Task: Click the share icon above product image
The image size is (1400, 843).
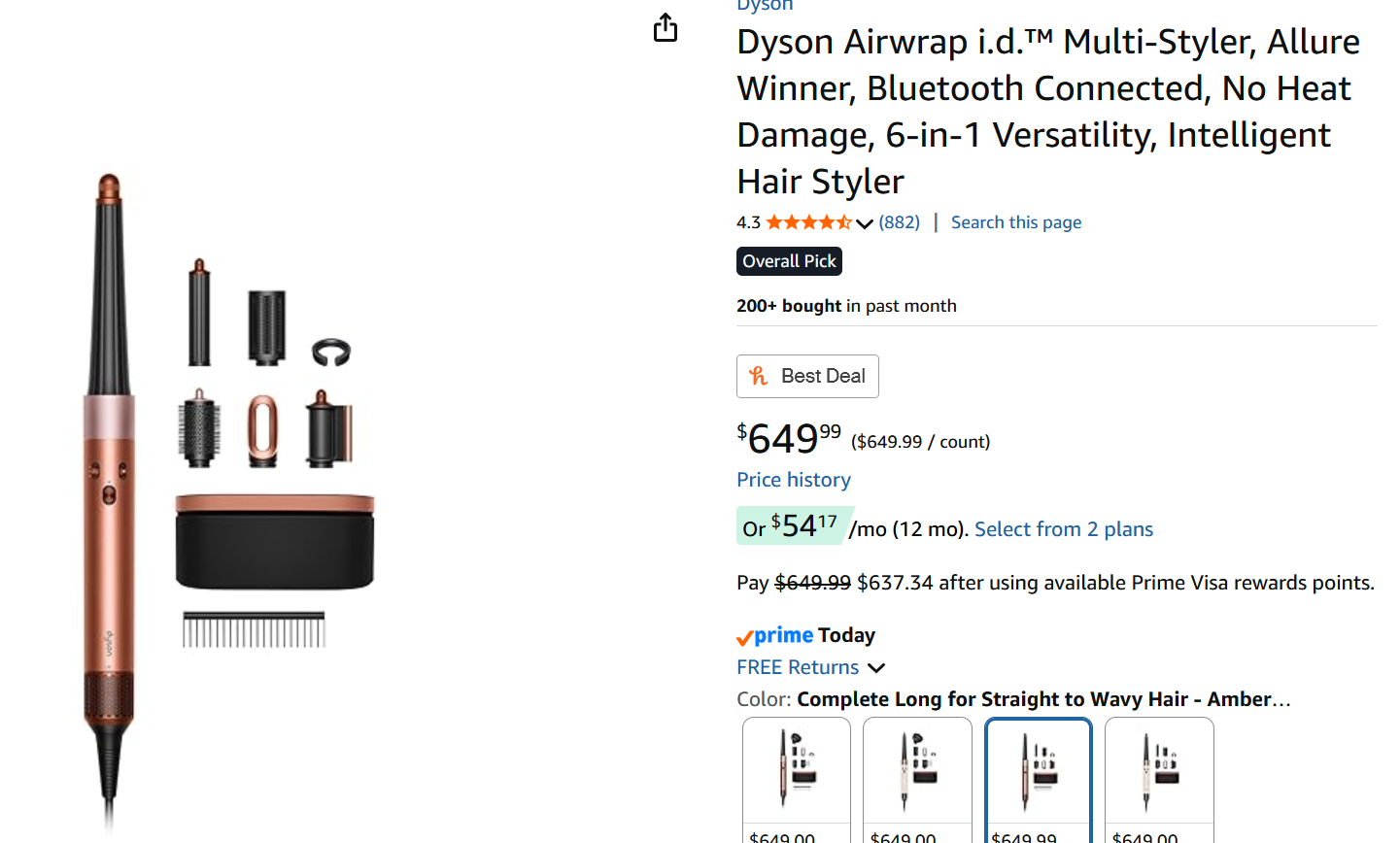Action: point(666,28)
